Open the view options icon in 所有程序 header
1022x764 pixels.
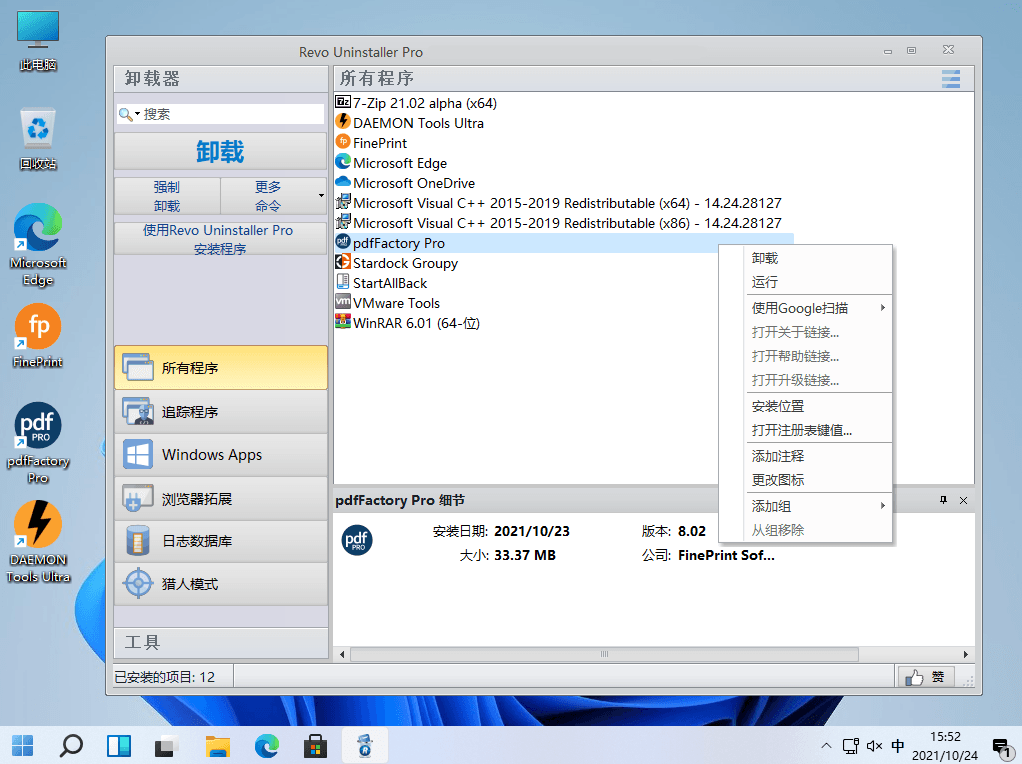click(x=951, y=79)
